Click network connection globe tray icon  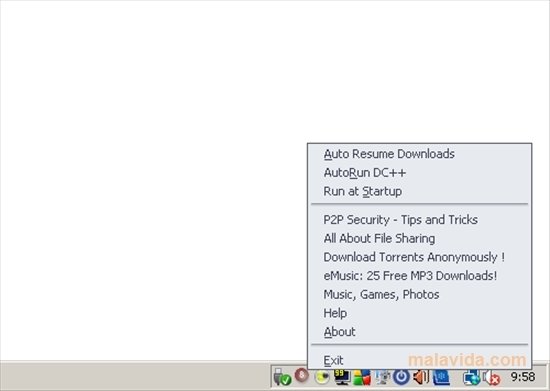[x=471, y=378]
